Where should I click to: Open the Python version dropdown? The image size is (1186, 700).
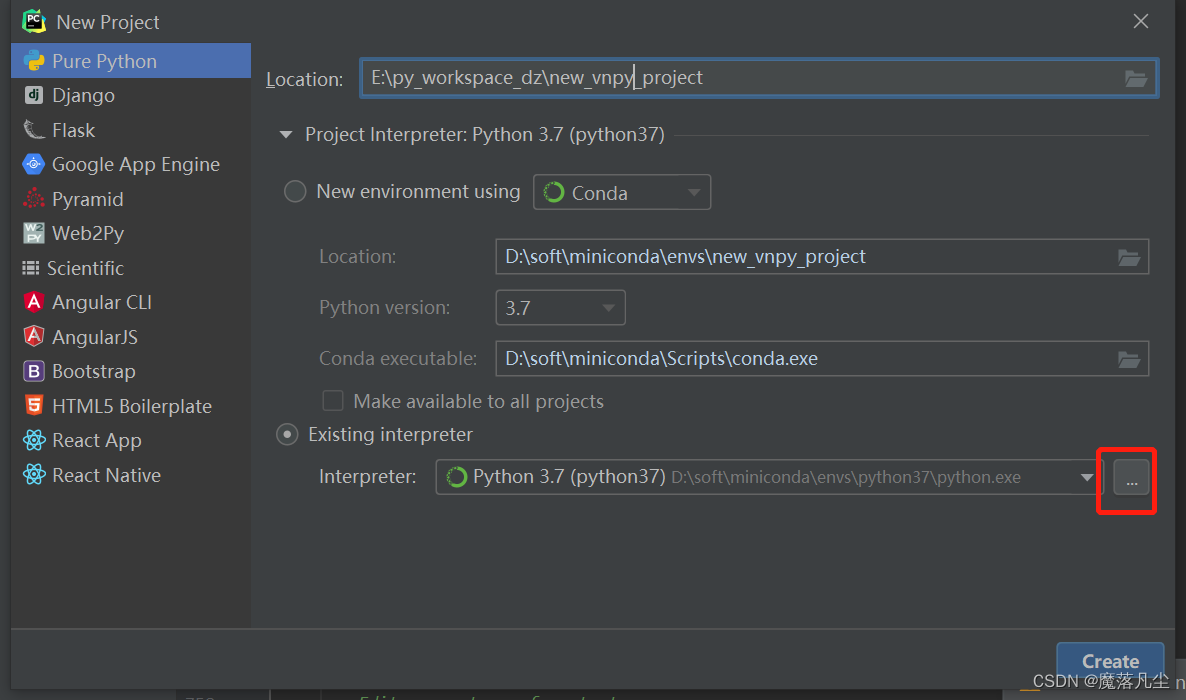pyautogui.click(x=560, y=308)
